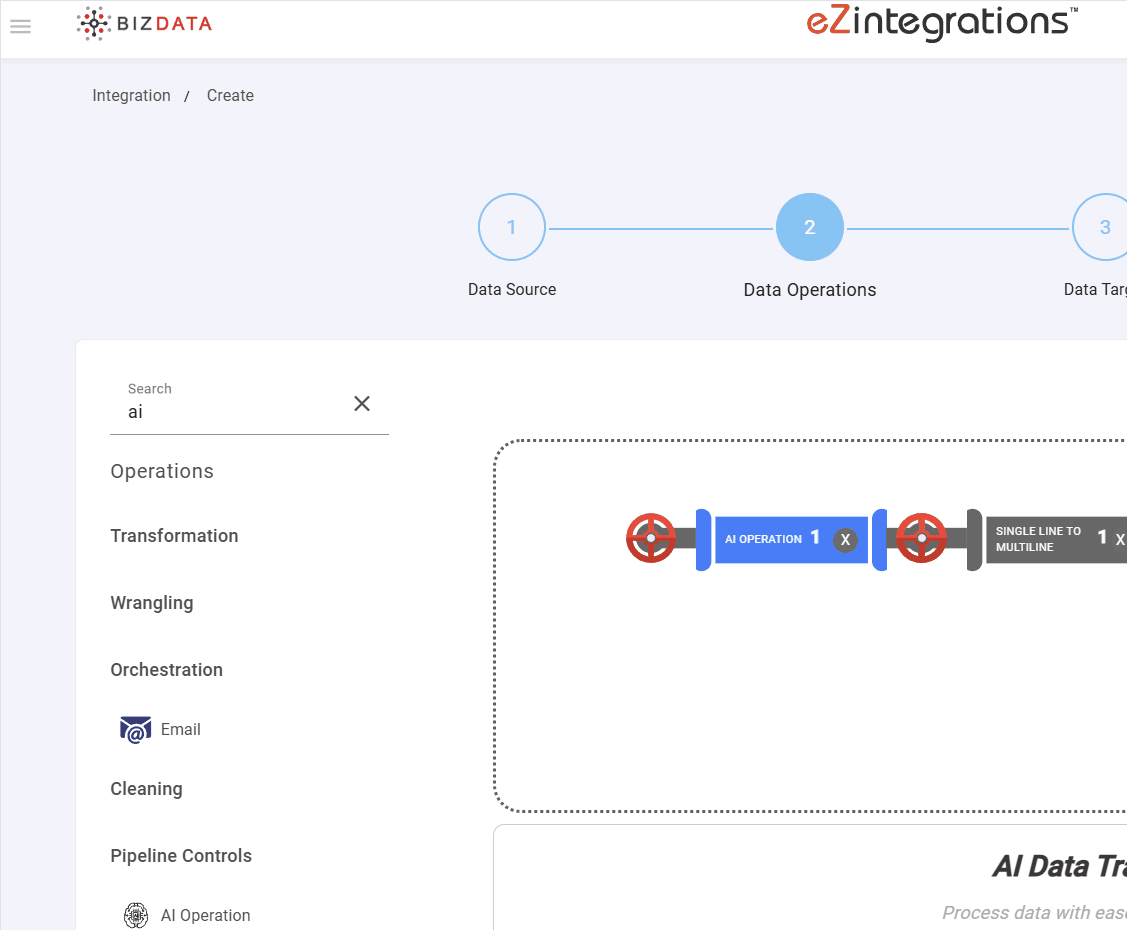Select the Single Line to Multiline block
1127x930 pixels.
point(1040,539)
